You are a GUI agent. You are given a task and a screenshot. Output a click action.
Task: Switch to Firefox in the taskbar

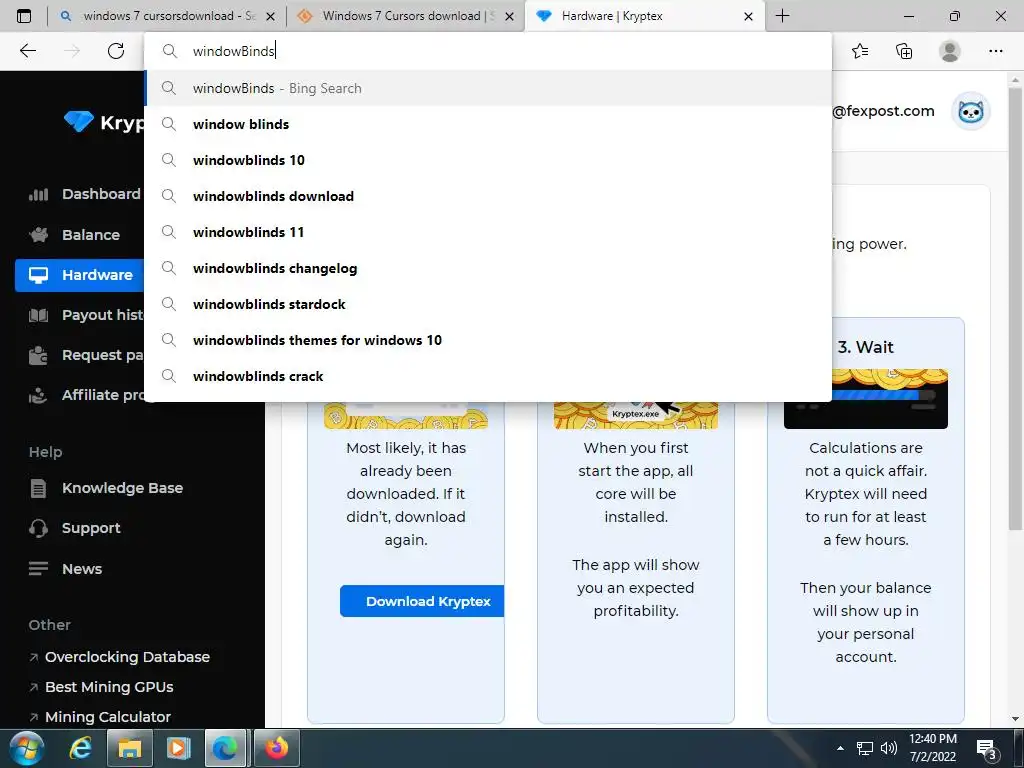276,748
